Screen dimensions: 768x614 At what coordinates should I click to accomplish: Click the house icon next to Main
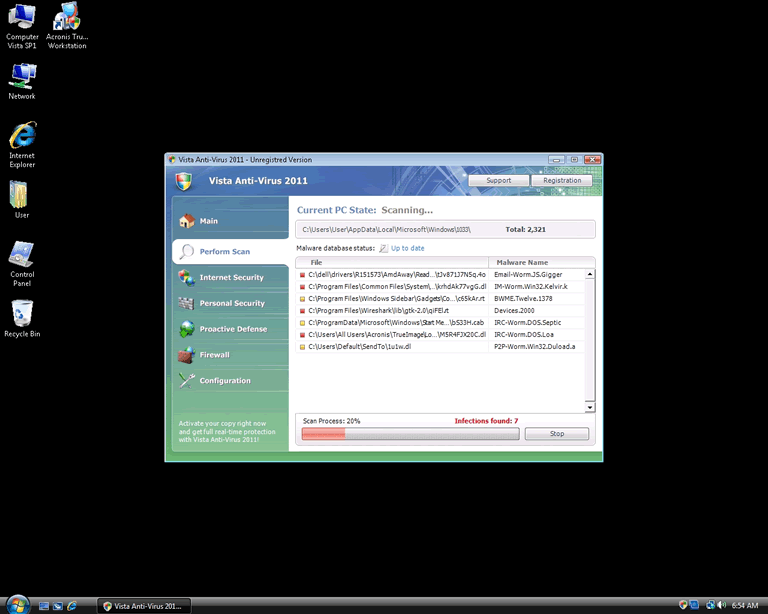(186, 222)
